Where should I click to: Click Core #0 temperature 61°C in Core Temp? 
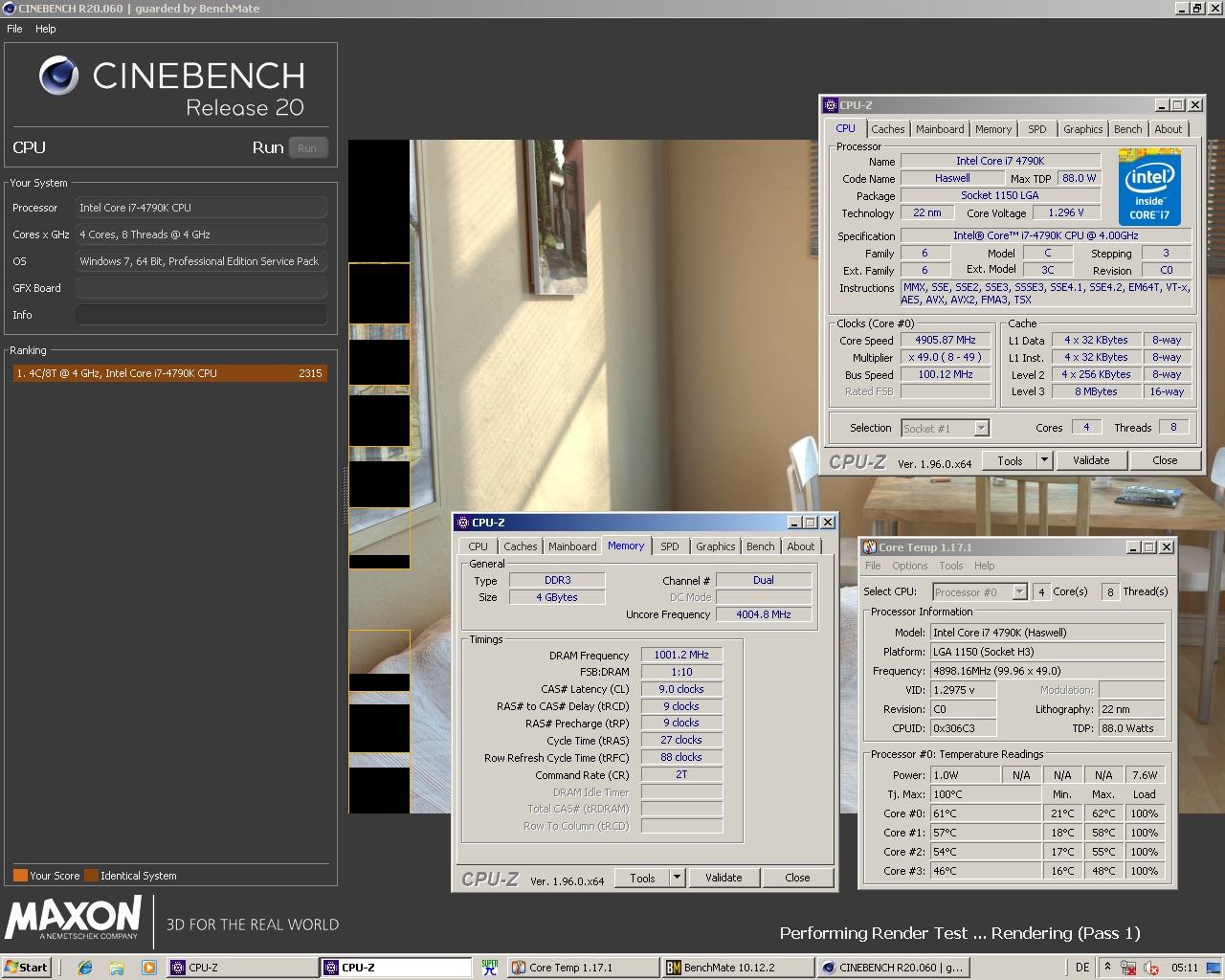click(x=985, y=813)
